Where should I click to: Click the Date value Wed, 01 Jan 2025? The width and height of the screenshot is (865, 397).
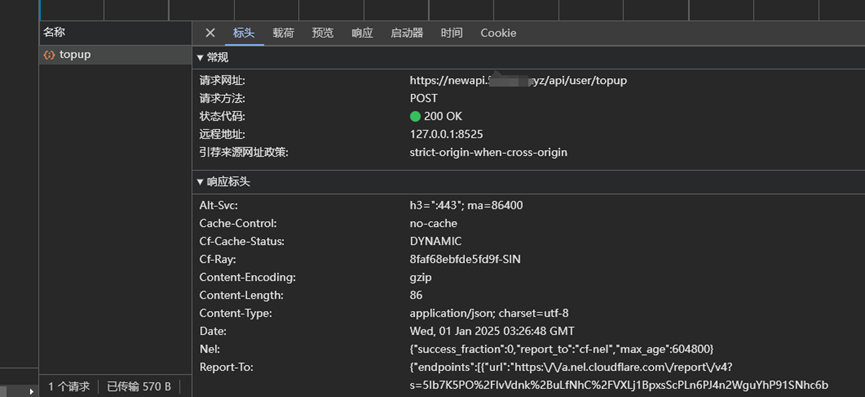(x=492, y=331)
